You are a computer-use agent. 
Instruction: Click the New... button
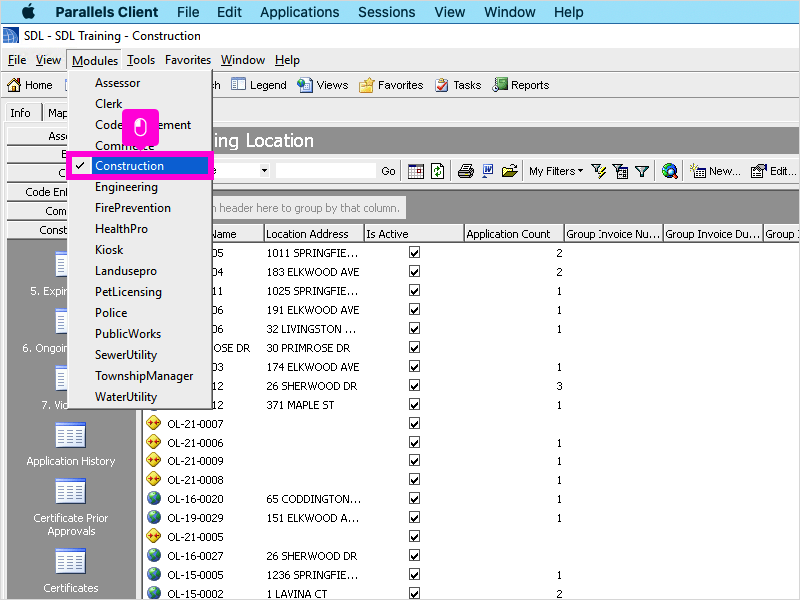(x=715, y=171)
